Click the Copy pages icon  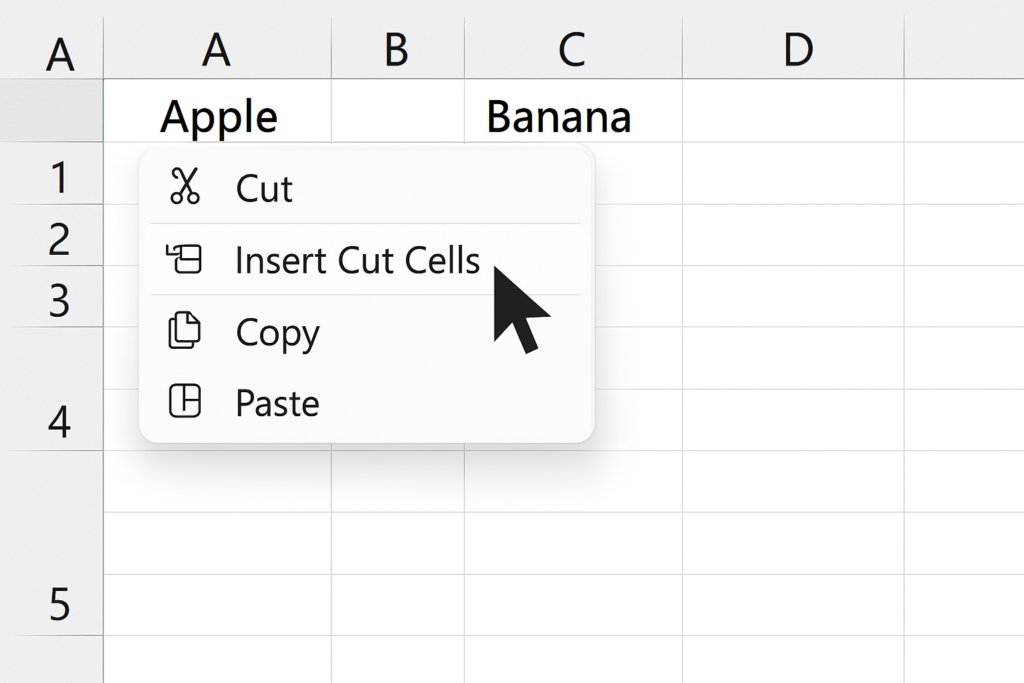(185, 330)
